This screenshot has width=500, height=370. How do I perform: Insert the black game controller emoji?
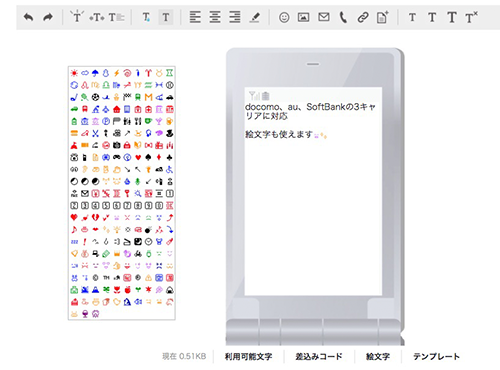pos(117,157)
